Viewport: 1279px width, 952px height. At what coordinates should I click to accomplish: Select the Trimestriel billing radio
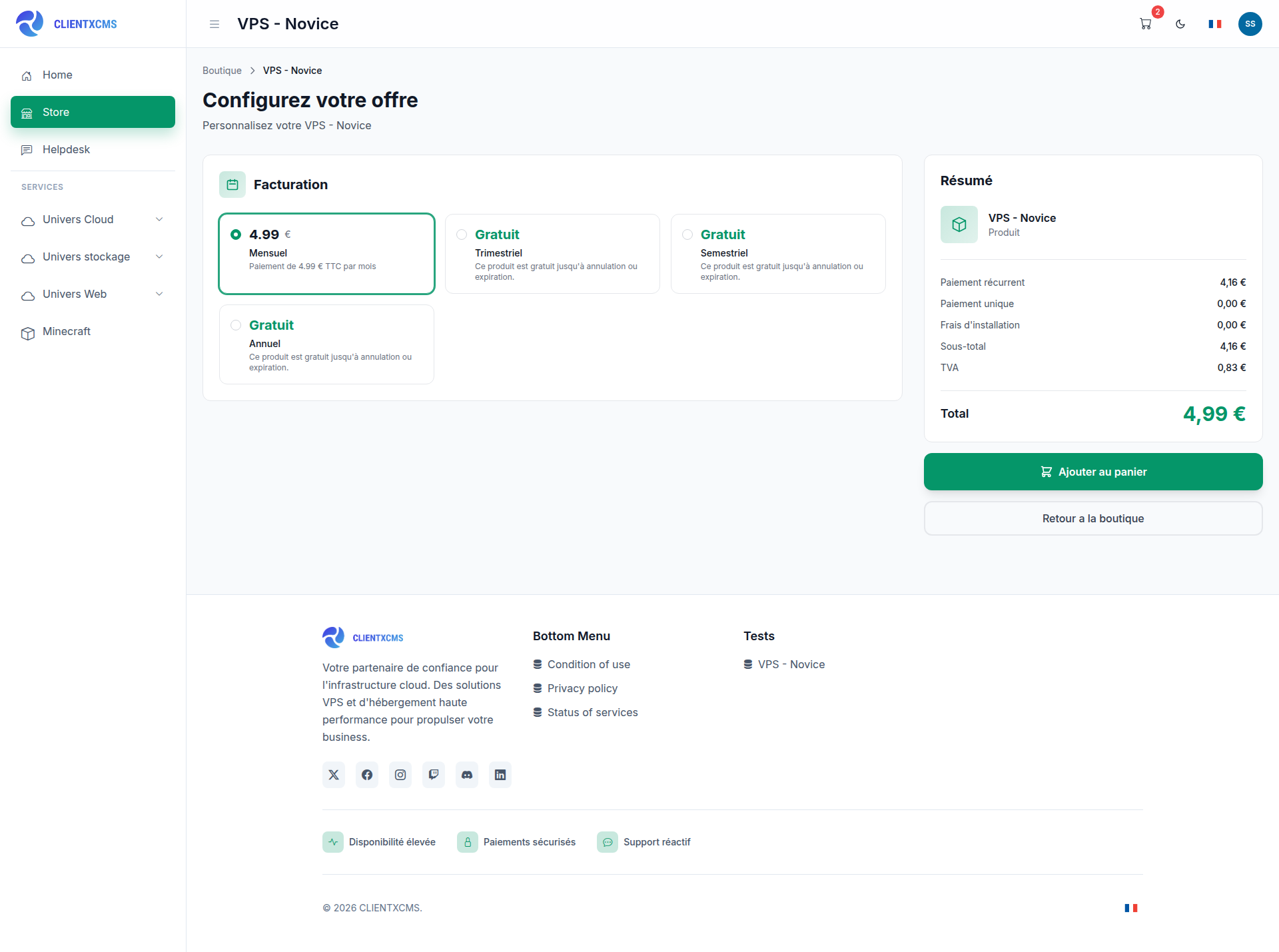462,235
